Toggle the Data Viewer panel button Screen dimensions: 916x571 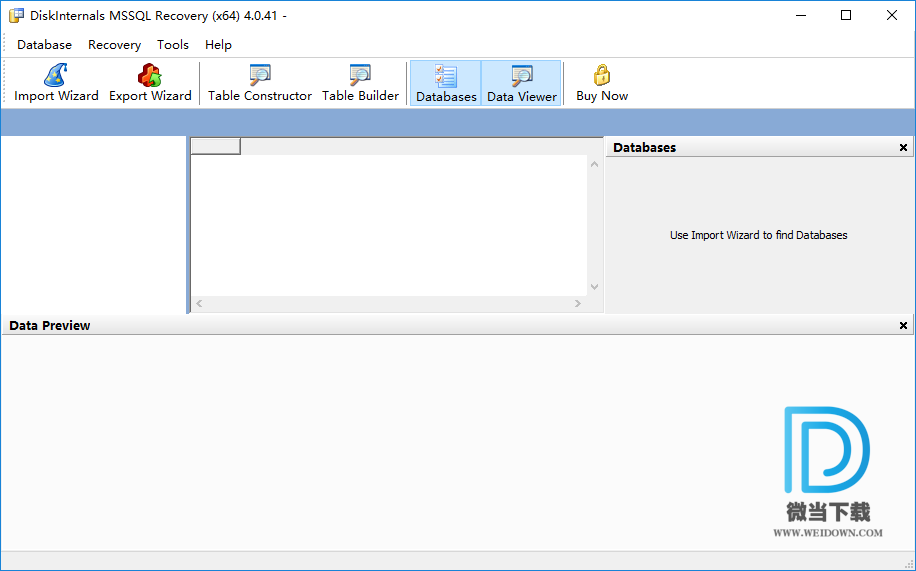click(521, 83)
